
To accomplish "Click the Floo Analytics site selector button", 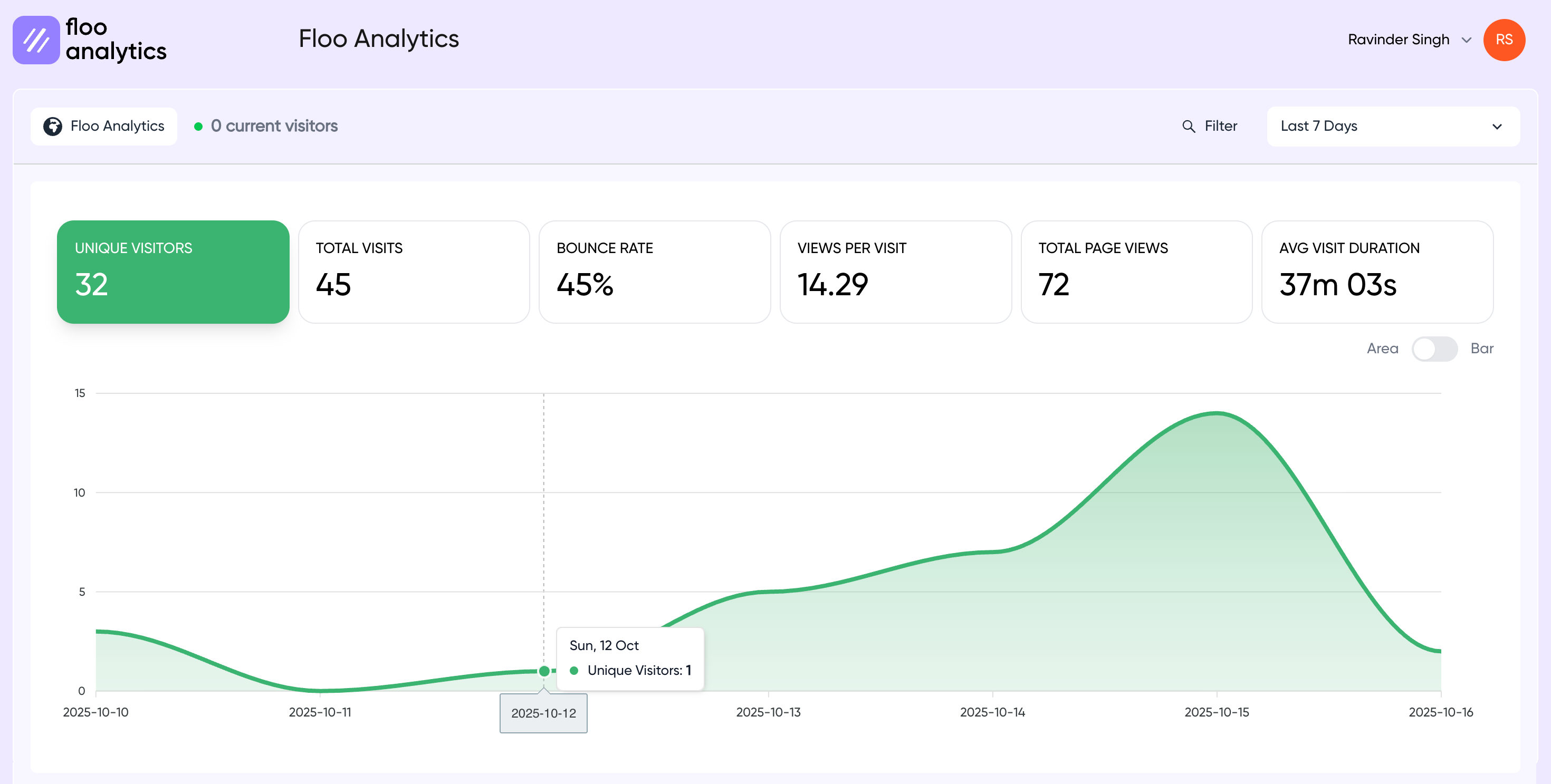I will click(103, 127).
